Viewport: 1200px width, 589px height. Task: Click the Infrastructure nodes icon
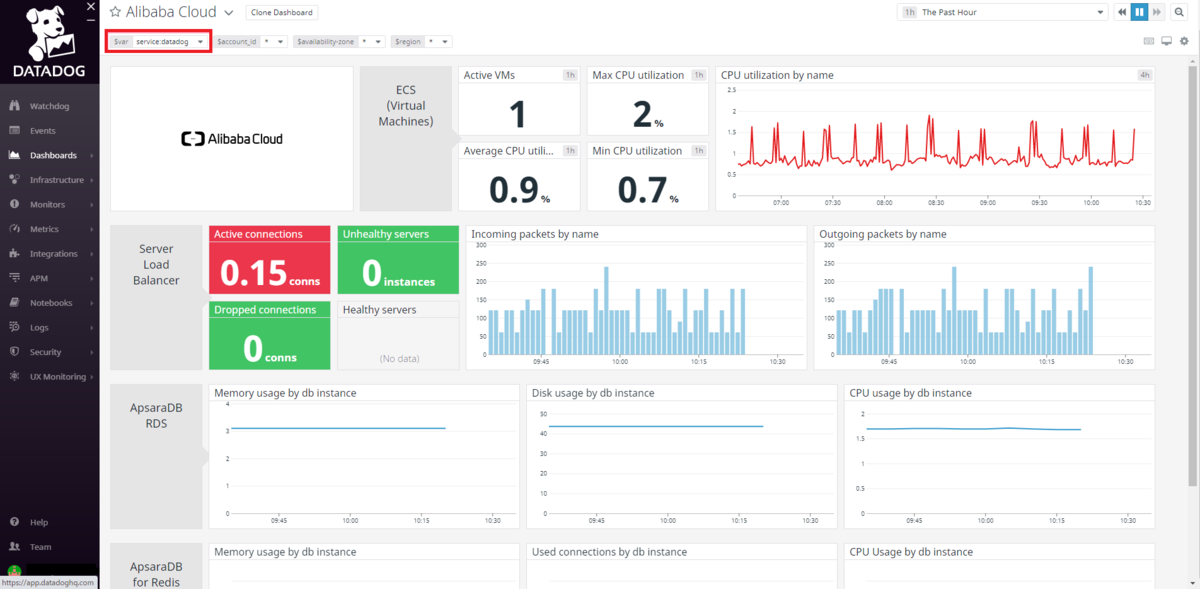pos(14,180)
